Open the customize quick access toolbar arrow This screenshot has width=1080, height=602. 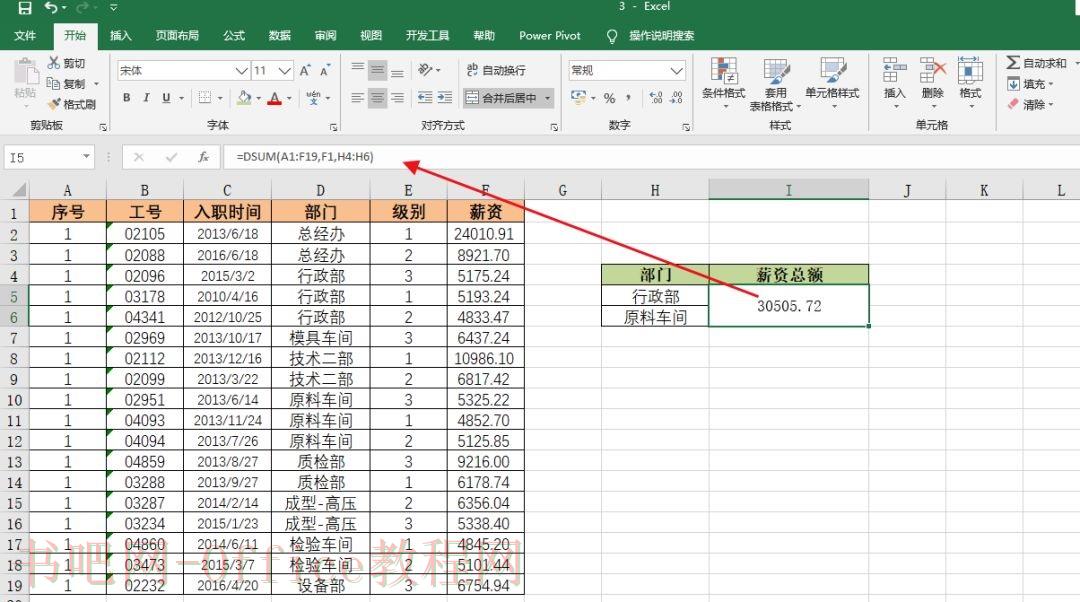(x=114, y=8)
